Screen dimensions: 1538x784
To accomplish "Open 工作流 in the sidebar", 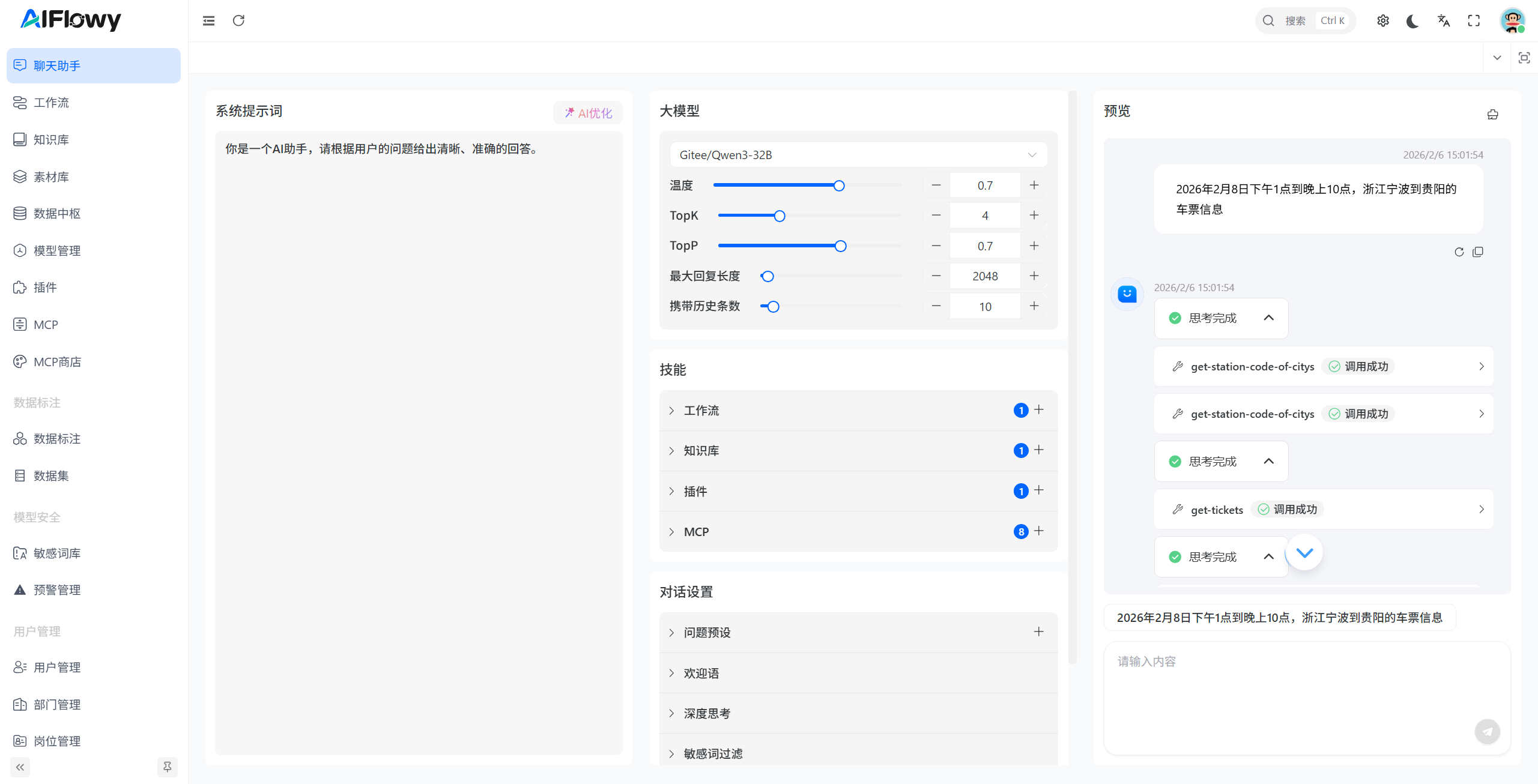I will (51, 103).
